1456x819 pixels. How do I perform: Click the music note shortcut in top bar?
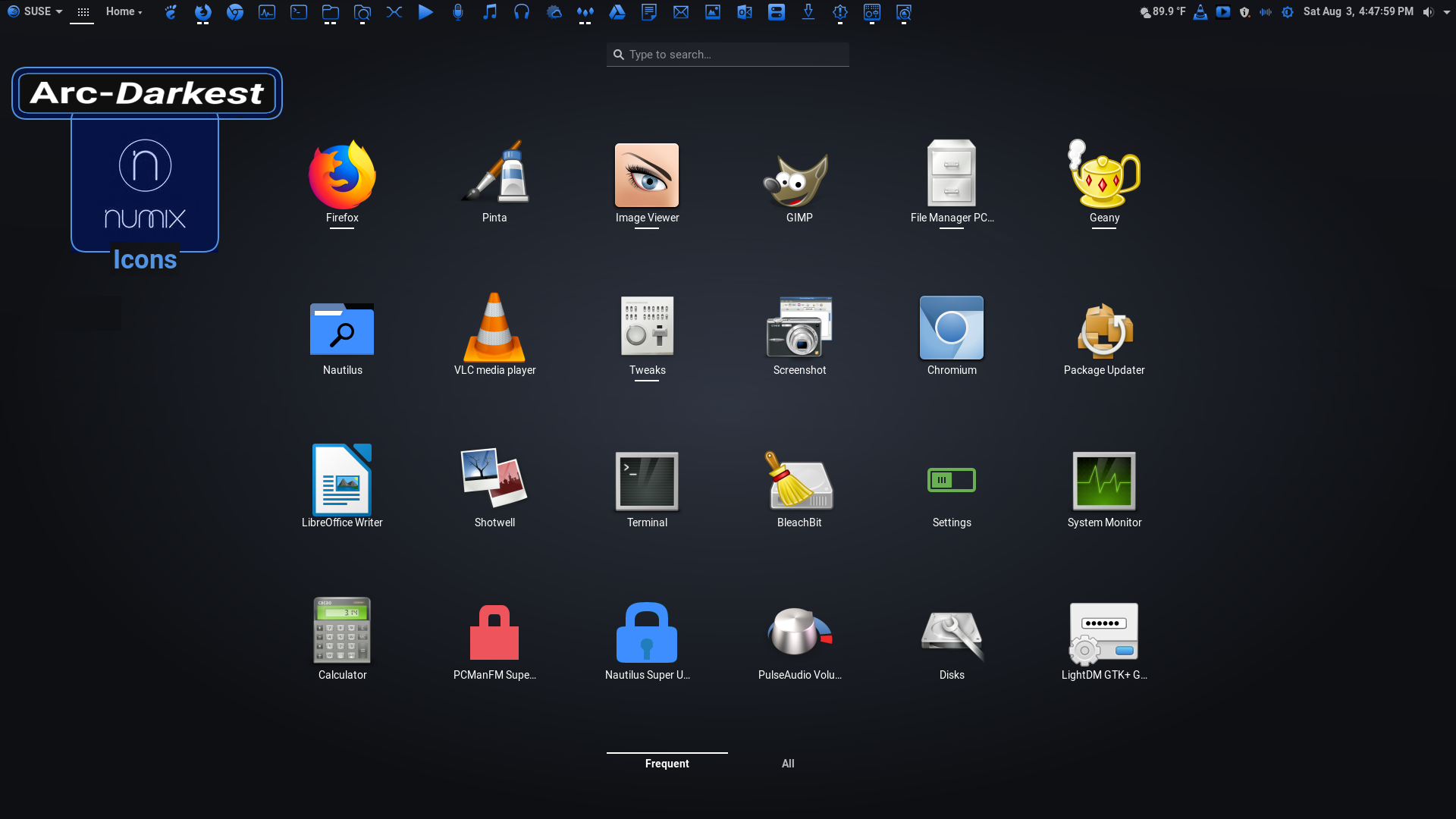[x=490, y=12]
